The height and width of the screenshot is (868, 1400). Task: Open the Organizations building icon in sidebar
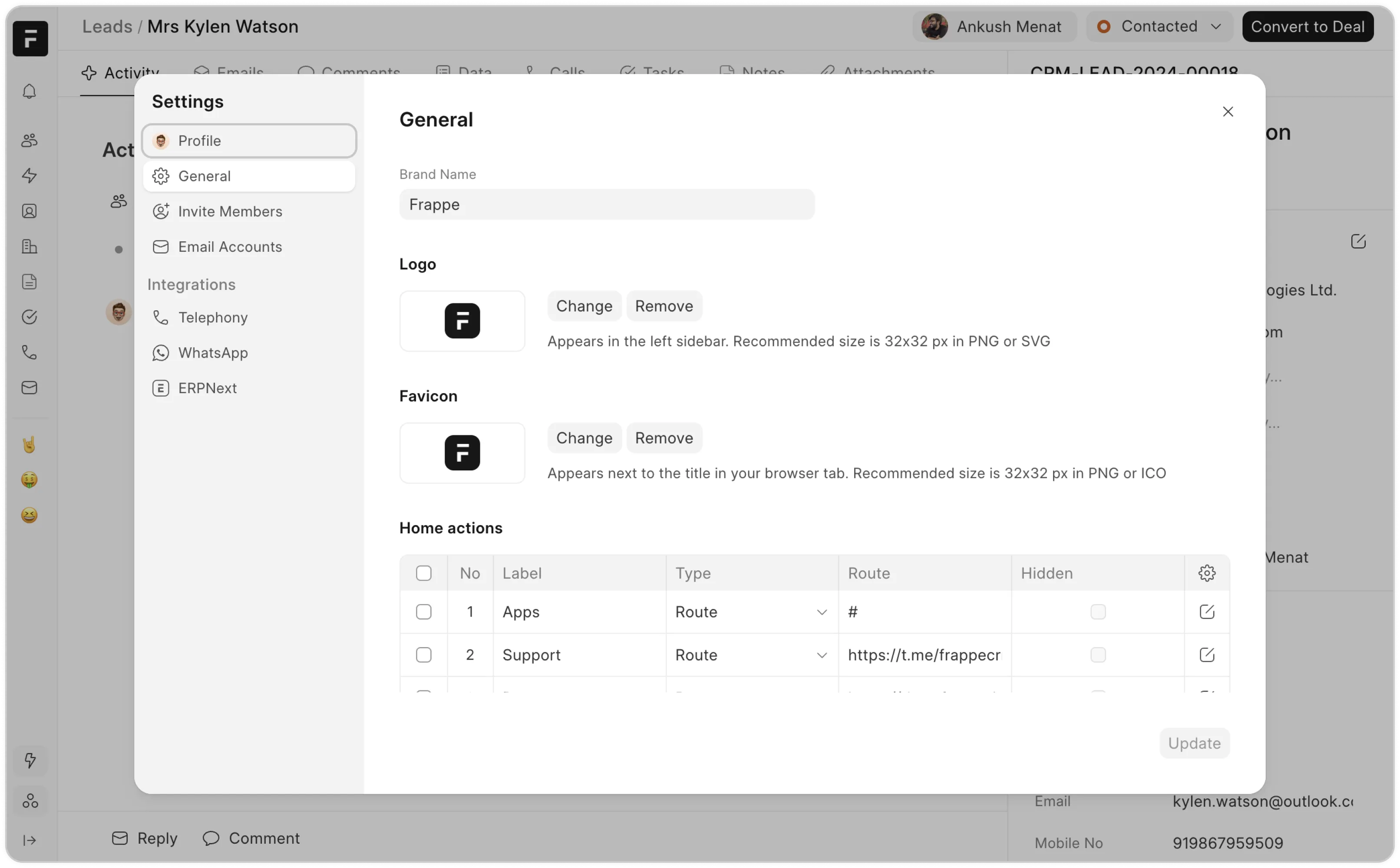coord(29,247)
